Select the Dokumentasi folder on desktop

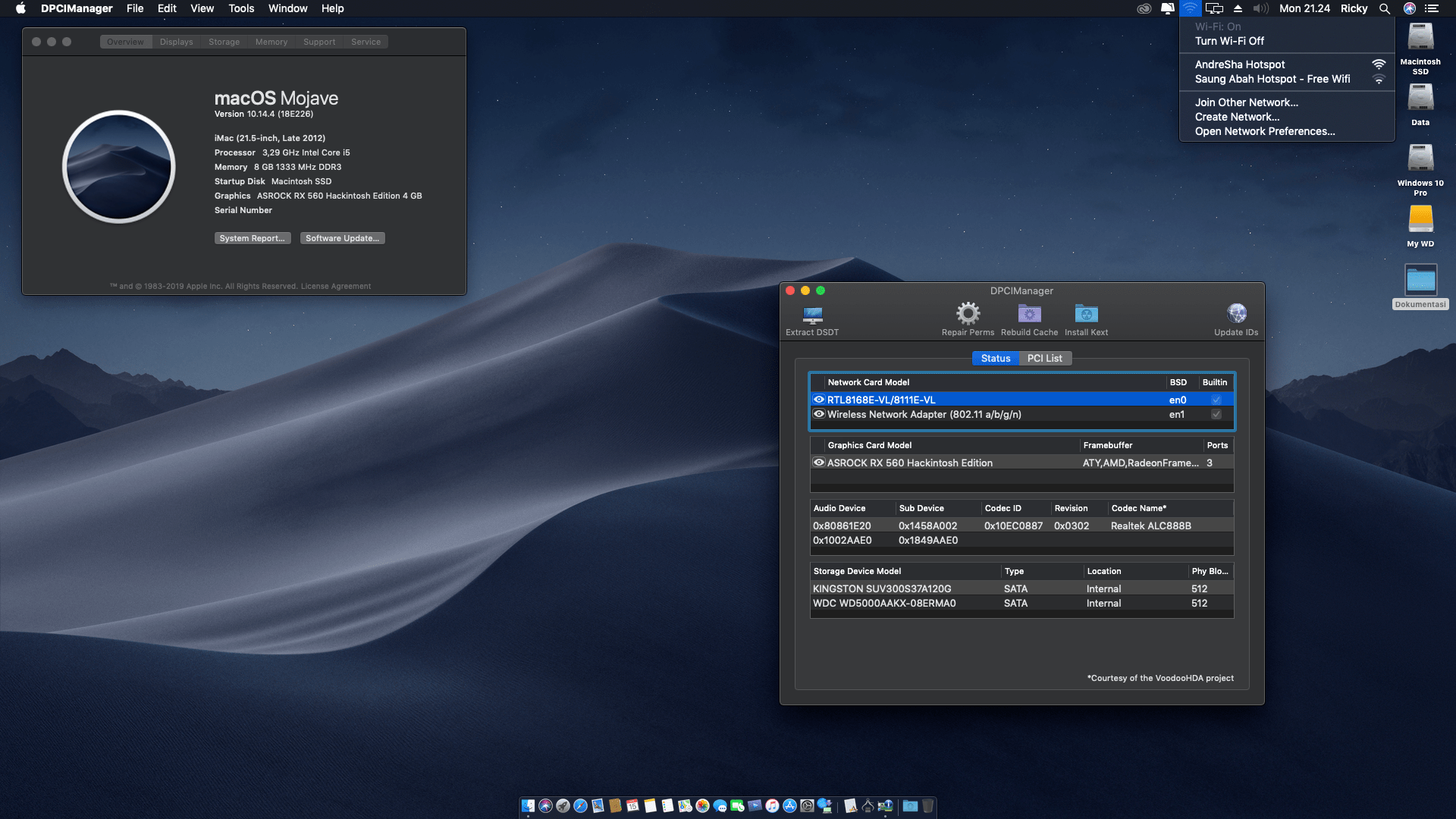pos(1420,280)
